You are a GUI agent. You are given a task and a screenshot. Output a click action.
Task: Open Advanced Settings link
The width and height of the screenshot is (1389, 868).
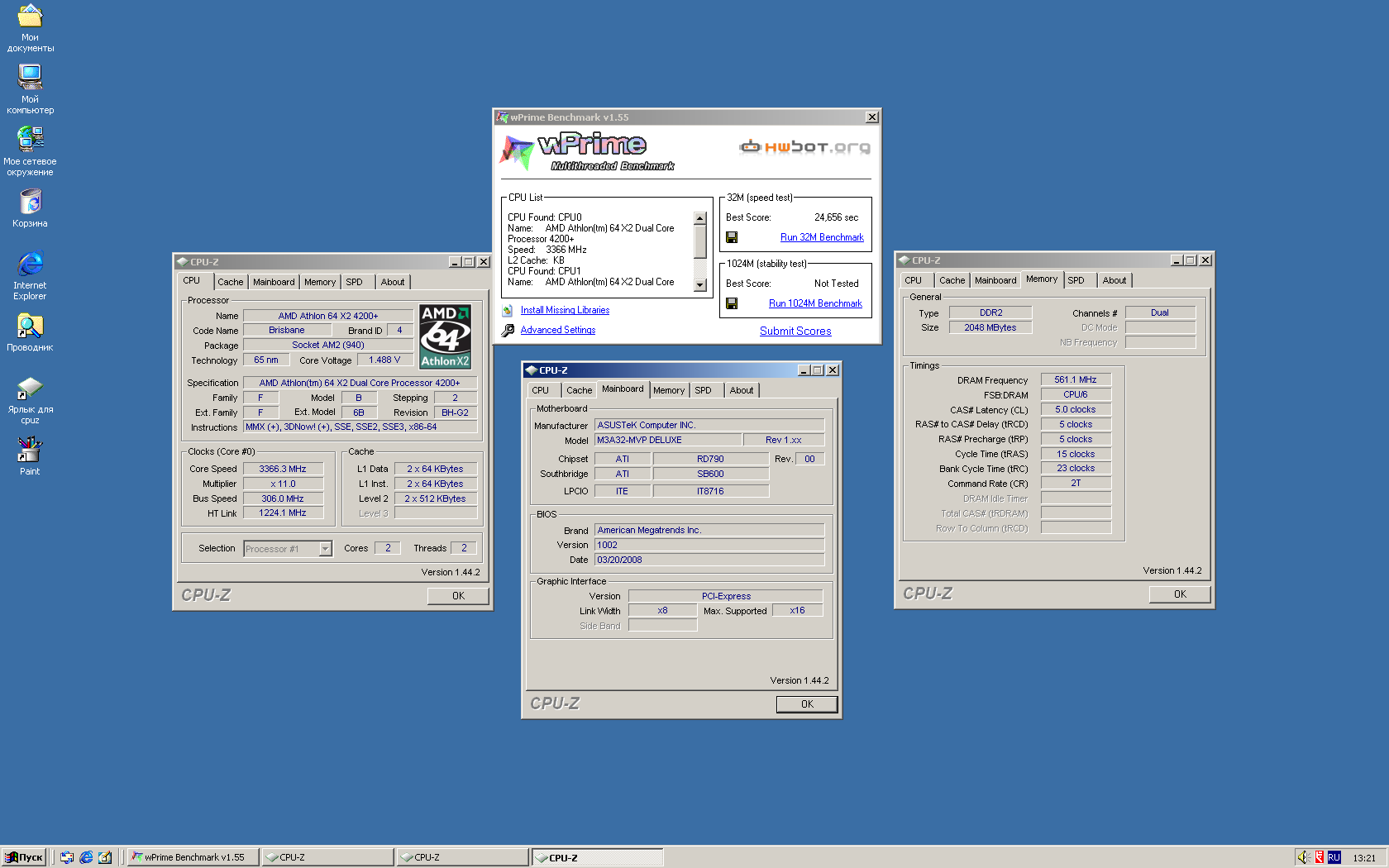tap(558, 330)
